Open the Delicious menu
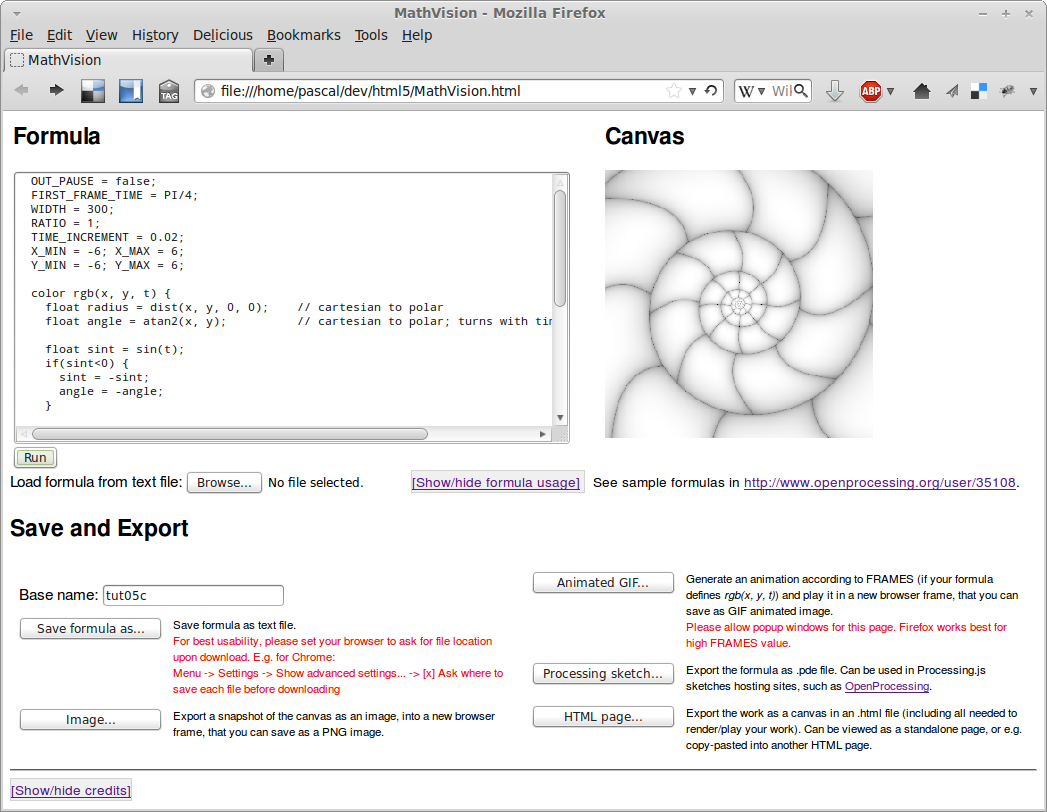 [222, 35]
